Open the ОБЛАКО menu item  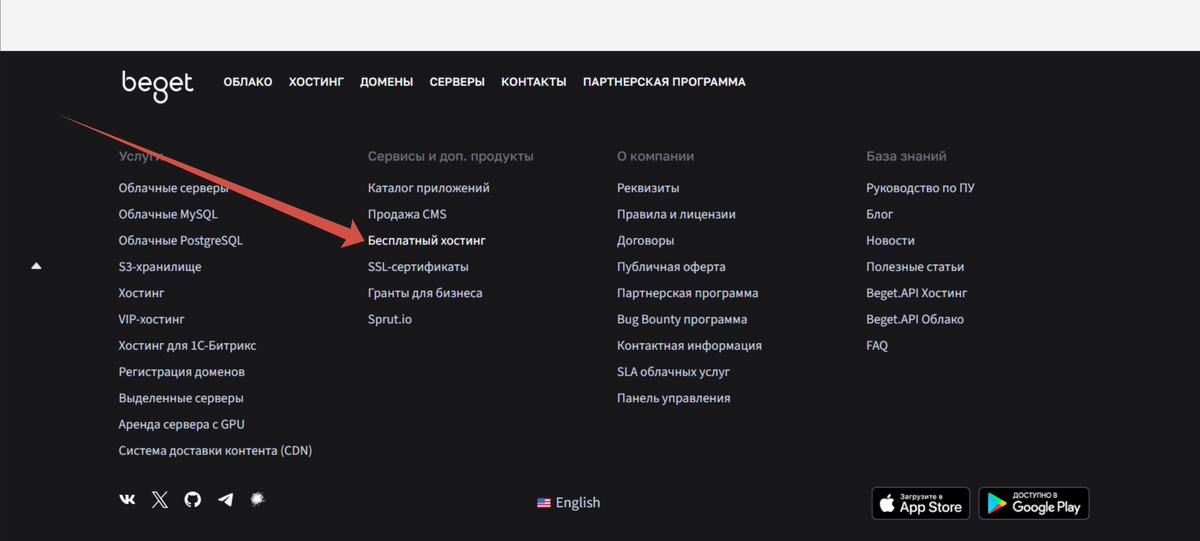click(248, 82)
